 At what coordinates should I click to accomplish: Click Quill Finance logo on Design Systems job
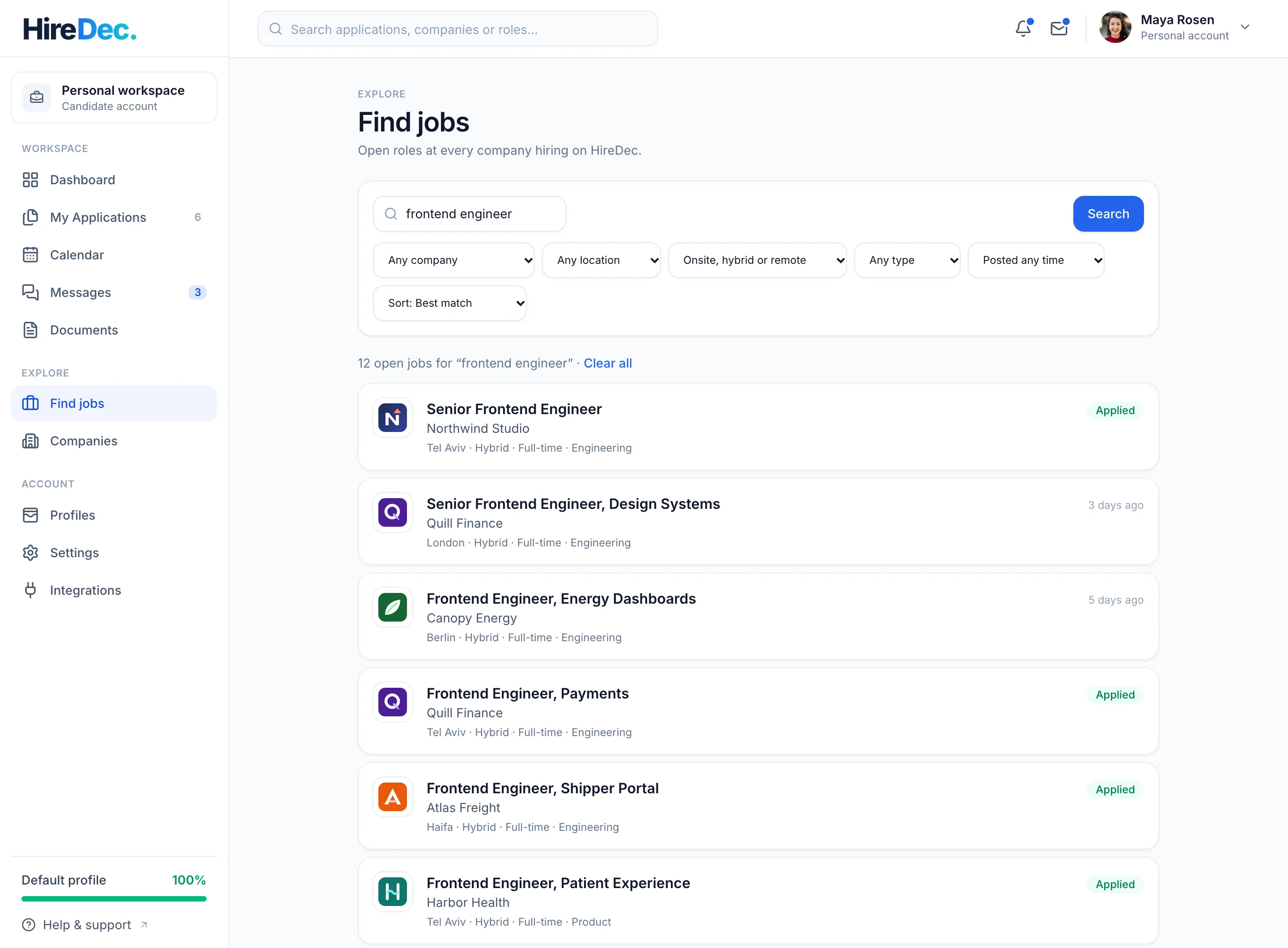(393, 512)
